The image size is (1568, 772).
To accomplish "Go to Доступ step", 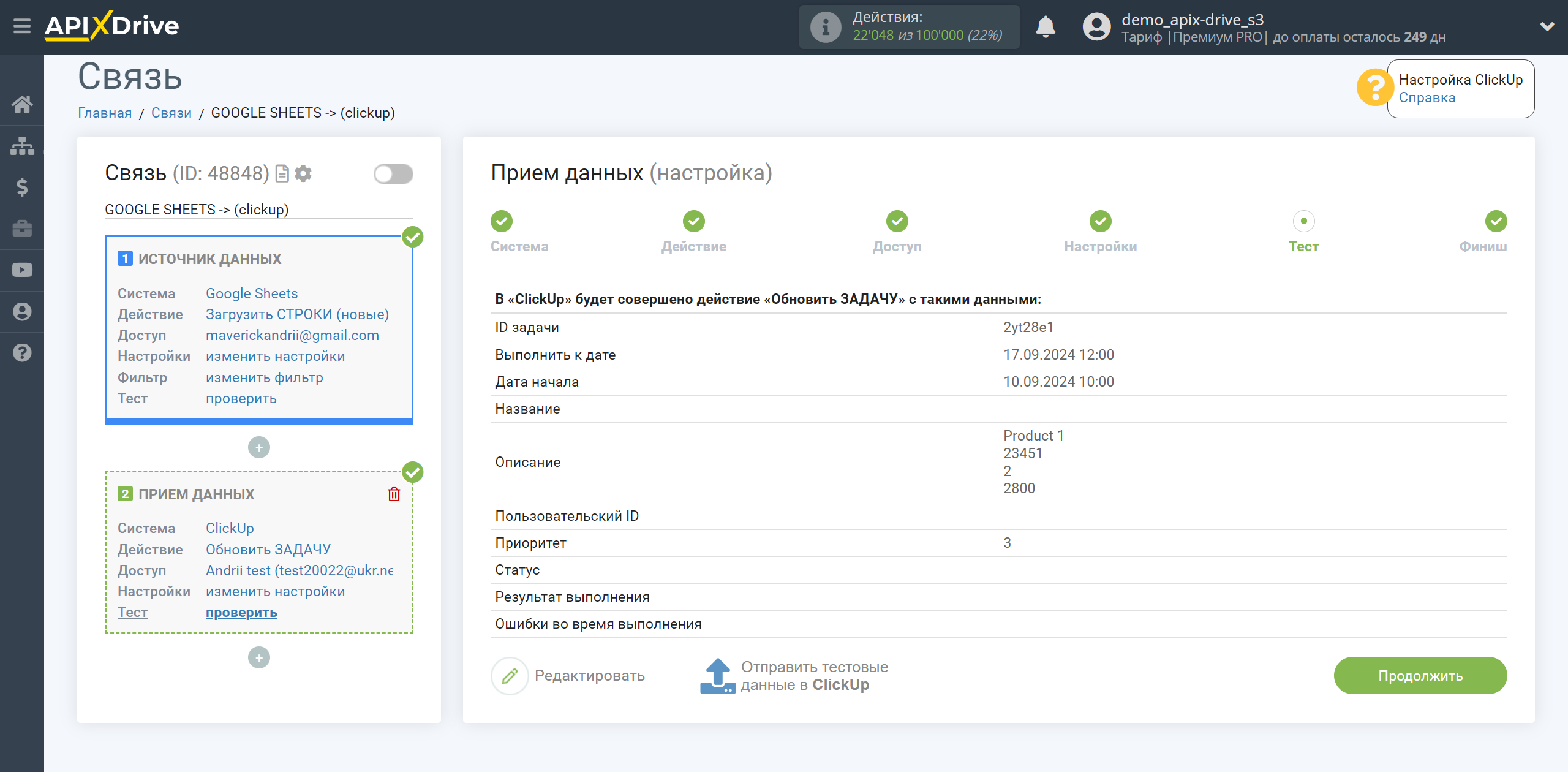I will pyautogui.click(x=897, y=221).
